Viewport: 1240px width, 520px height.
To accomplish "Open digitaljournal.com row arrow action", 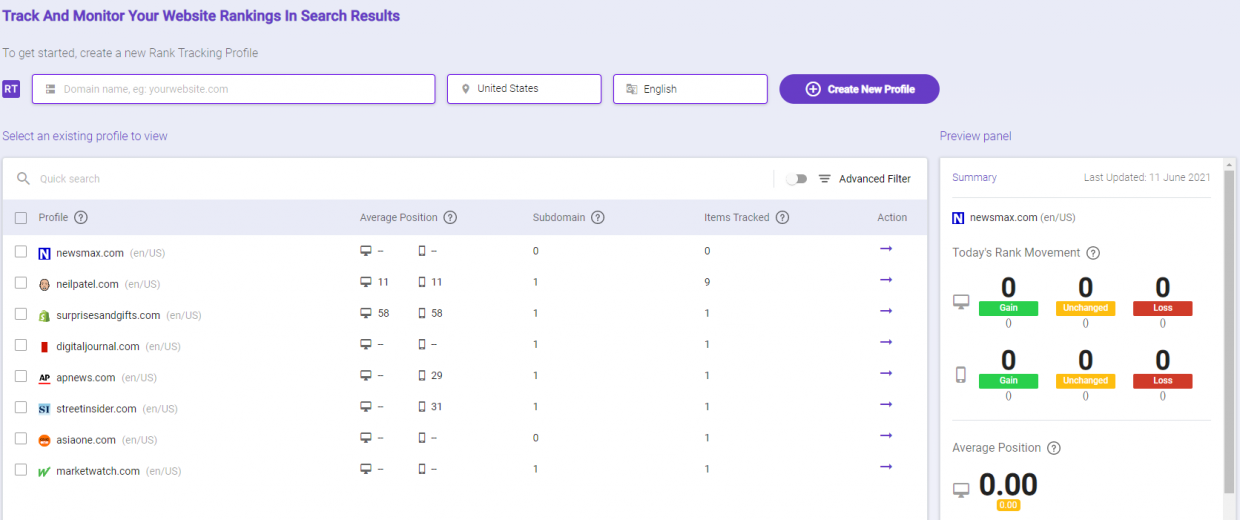I will [886, 342].
